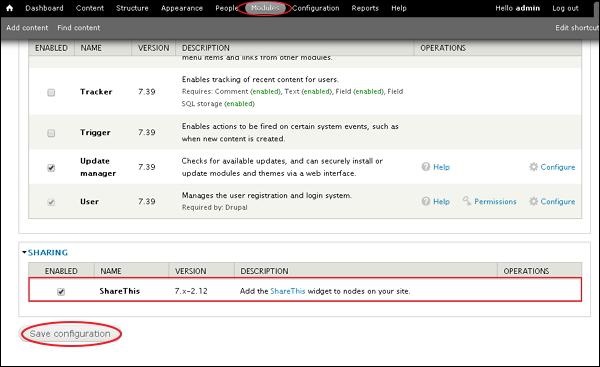This screenshot has width=600, height=367.
Task: Open the Dashboard menu
Action: point(44,8)
